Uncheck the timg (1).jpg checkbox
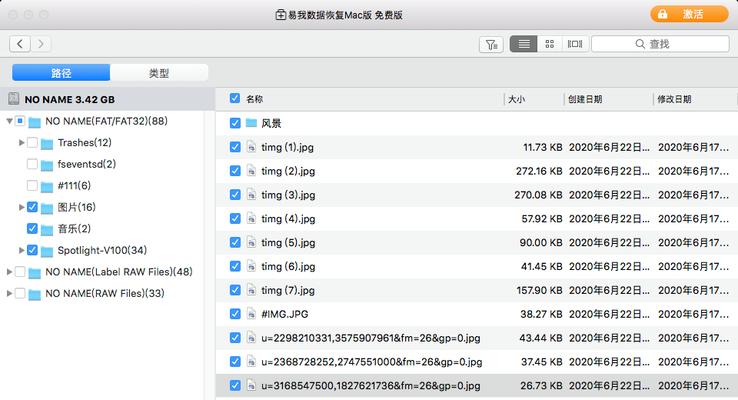Image resolution: width=738 pixels, height=400 pixels. (x=235, y=147)
